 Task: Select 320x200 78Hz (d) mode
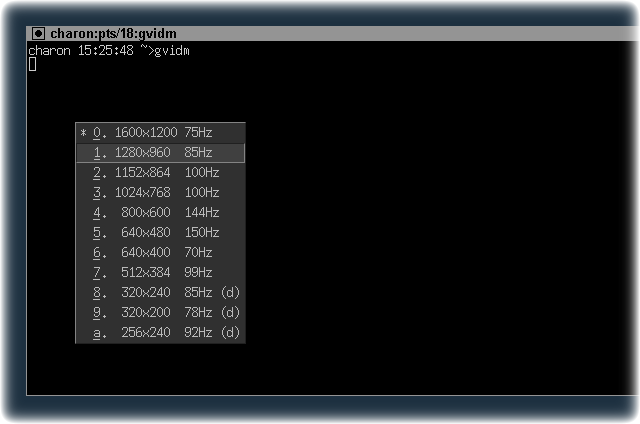click(160, 313)
